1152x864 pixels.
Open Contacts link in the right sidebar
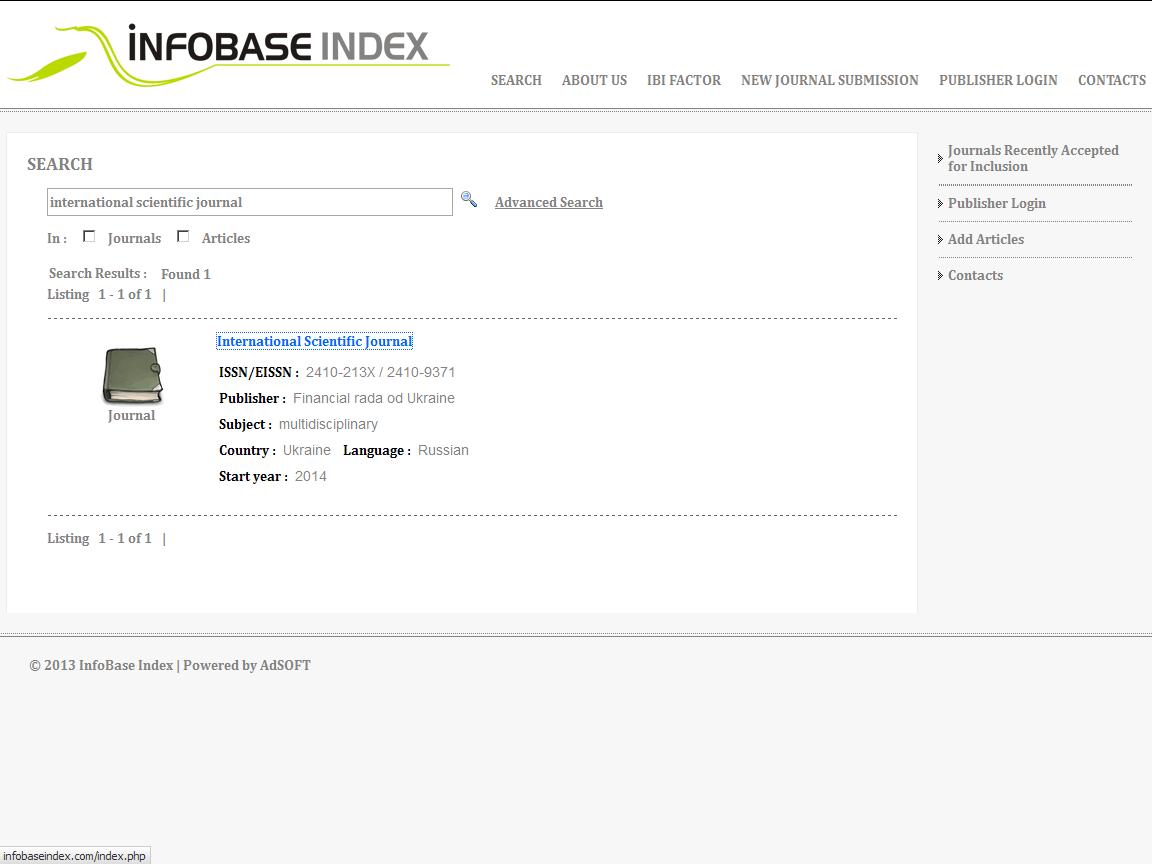click(x=975, y=275)
